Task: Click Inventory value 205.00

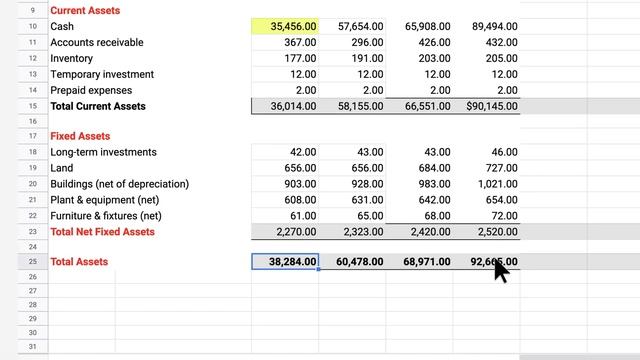Action: pyautogui.click(x=502, y=58)
